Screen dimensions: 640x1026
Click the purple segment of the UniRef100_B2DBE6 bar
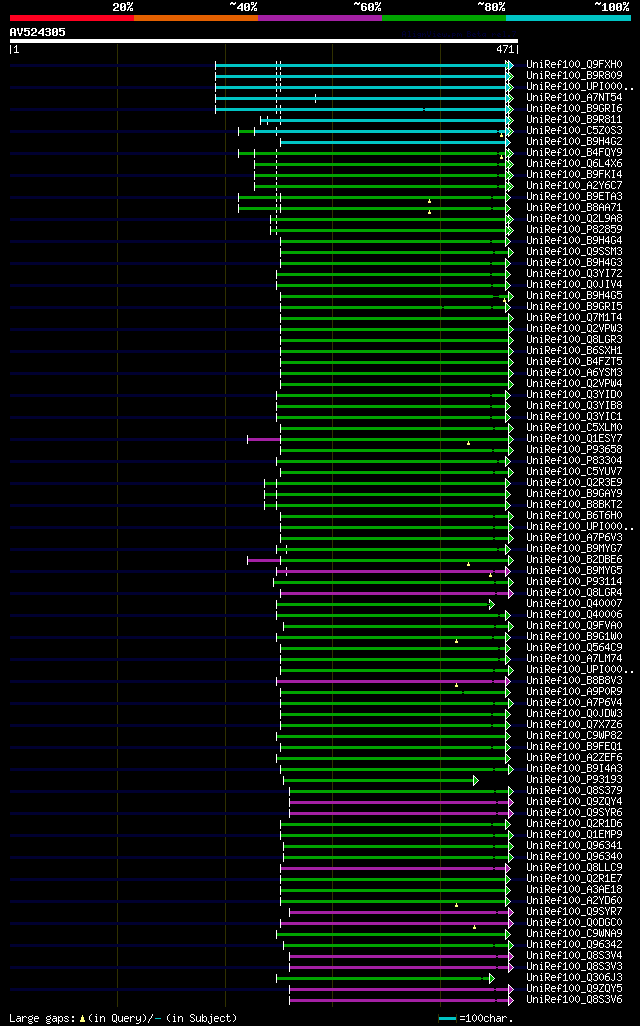coord(264,560)
